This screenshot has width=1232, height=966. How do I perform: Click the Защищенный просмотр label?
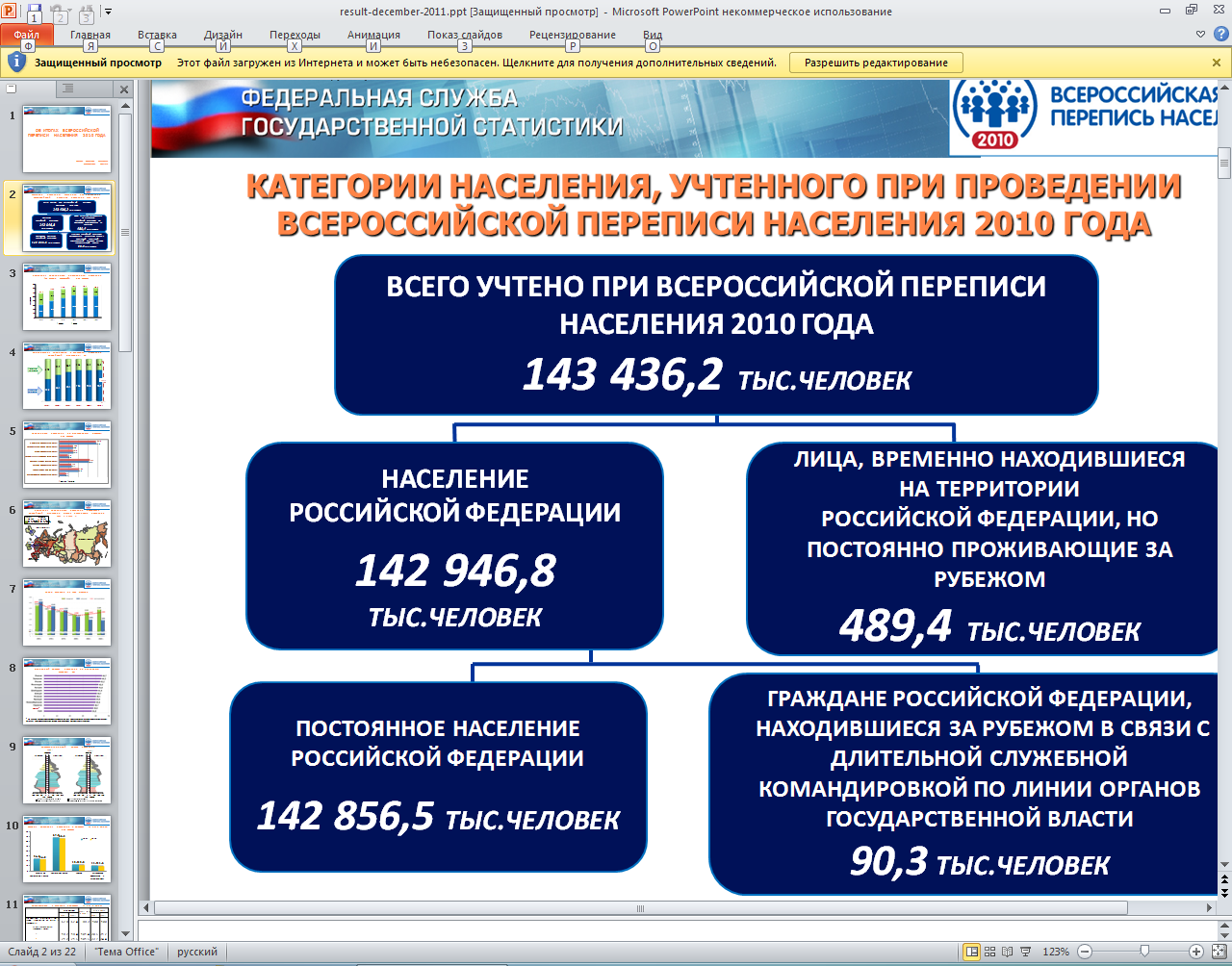98,63
